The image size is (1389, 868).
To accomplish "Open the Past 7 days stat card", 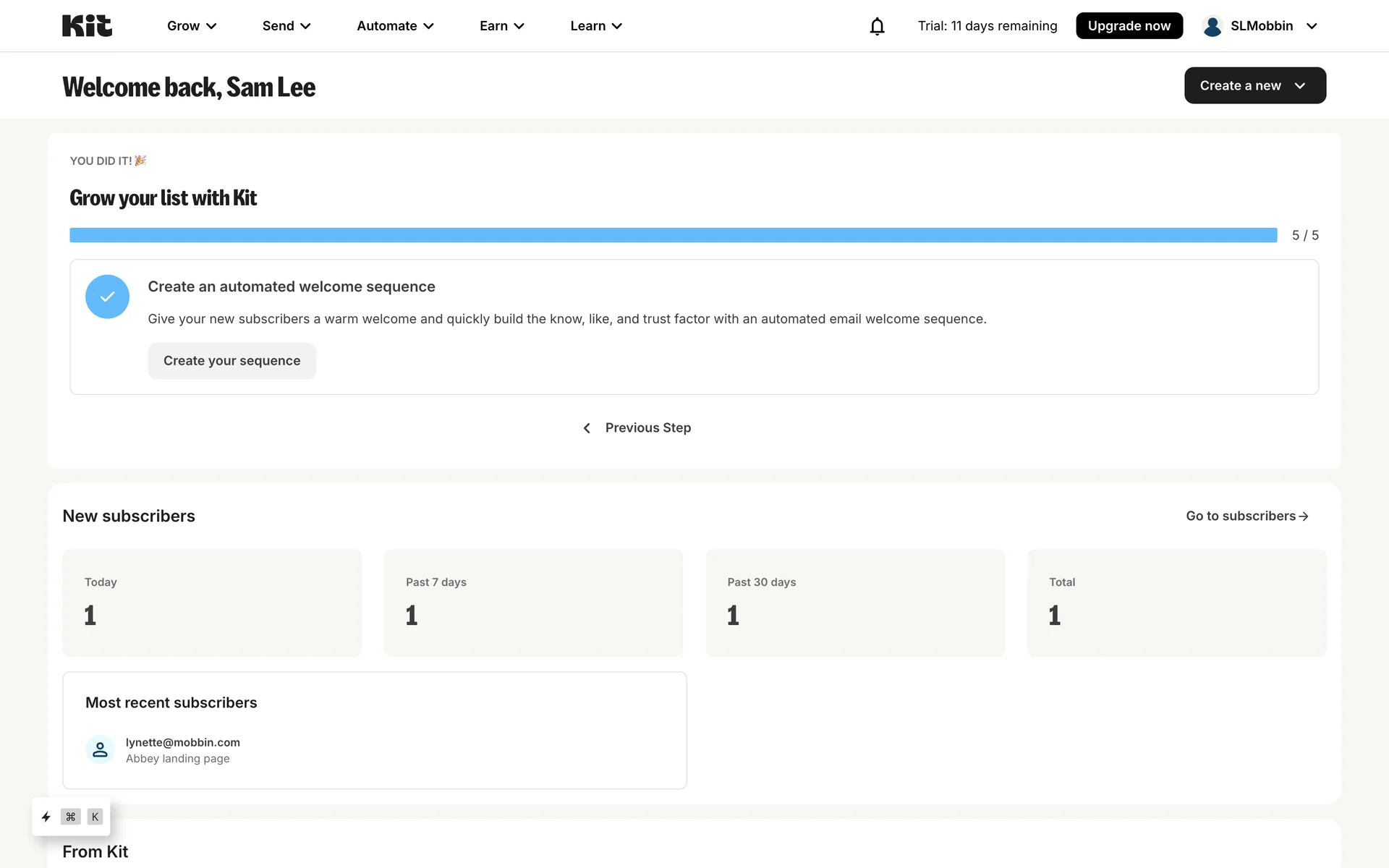I will [x=533, y=603].
